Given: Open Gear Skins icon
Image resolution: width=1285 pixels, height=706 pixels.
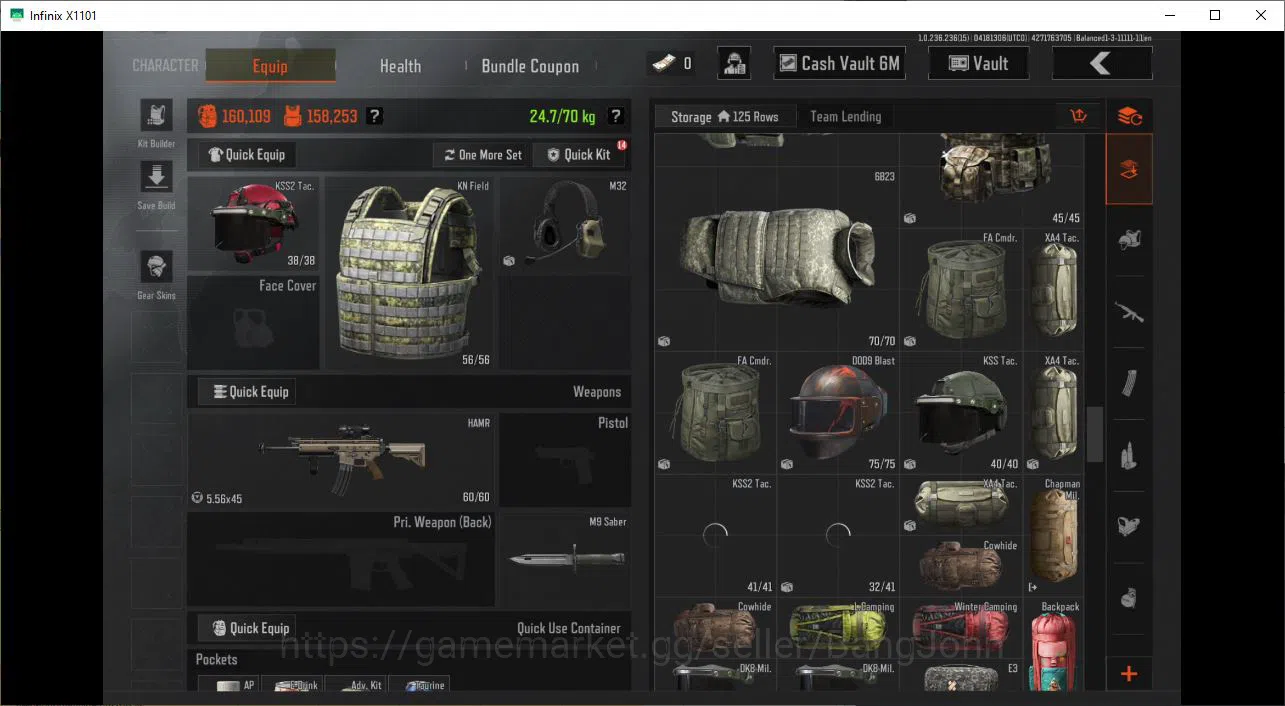Looking at the screenshot, I should [156, 267].
